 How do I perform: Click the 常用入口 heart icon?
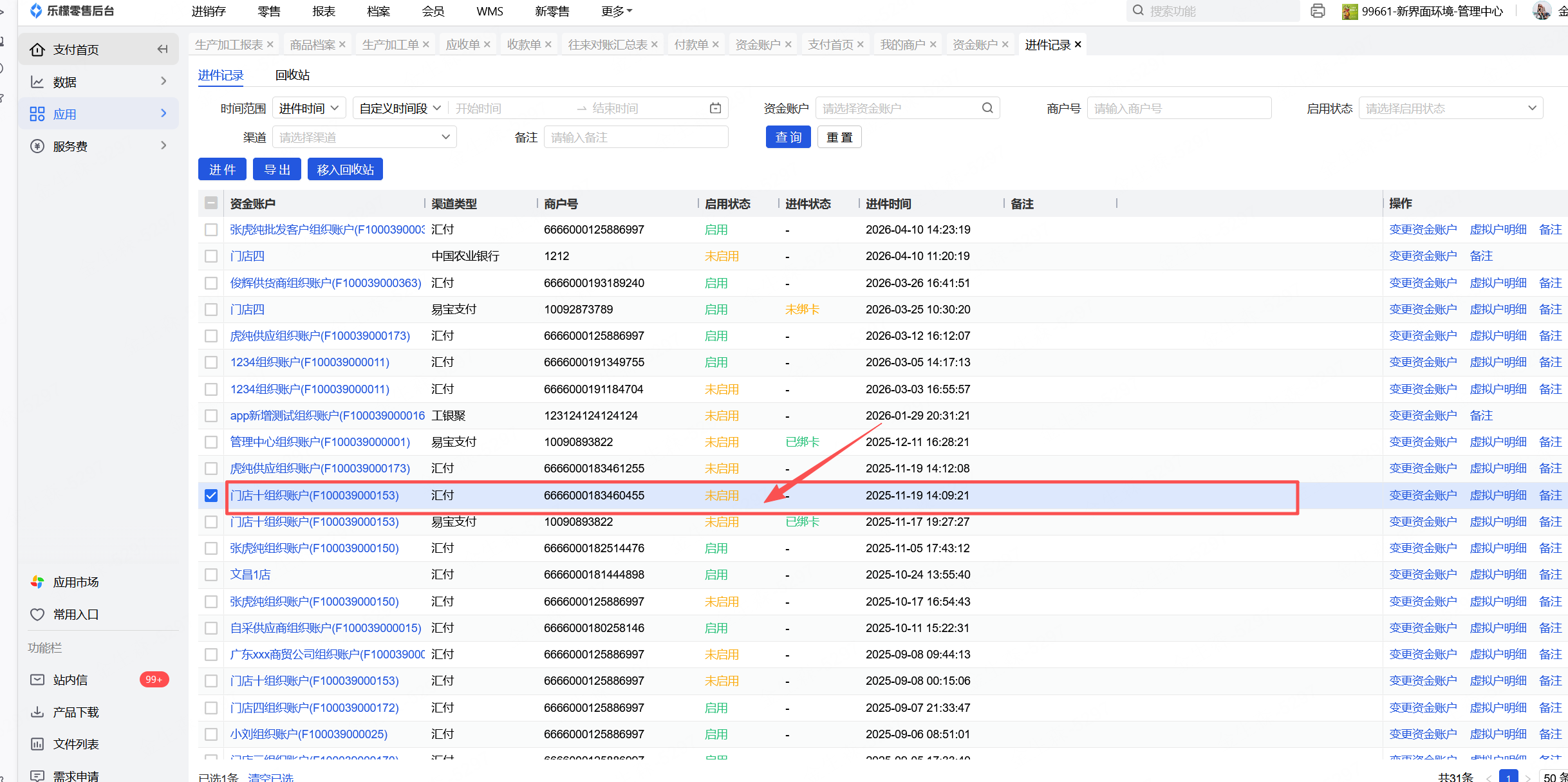[37, 614]
